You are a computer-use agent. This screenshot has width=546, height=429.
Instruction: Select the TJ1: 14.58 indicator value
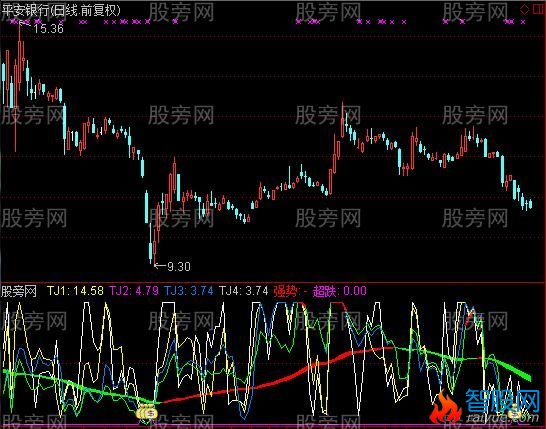(x=75, y=291)
